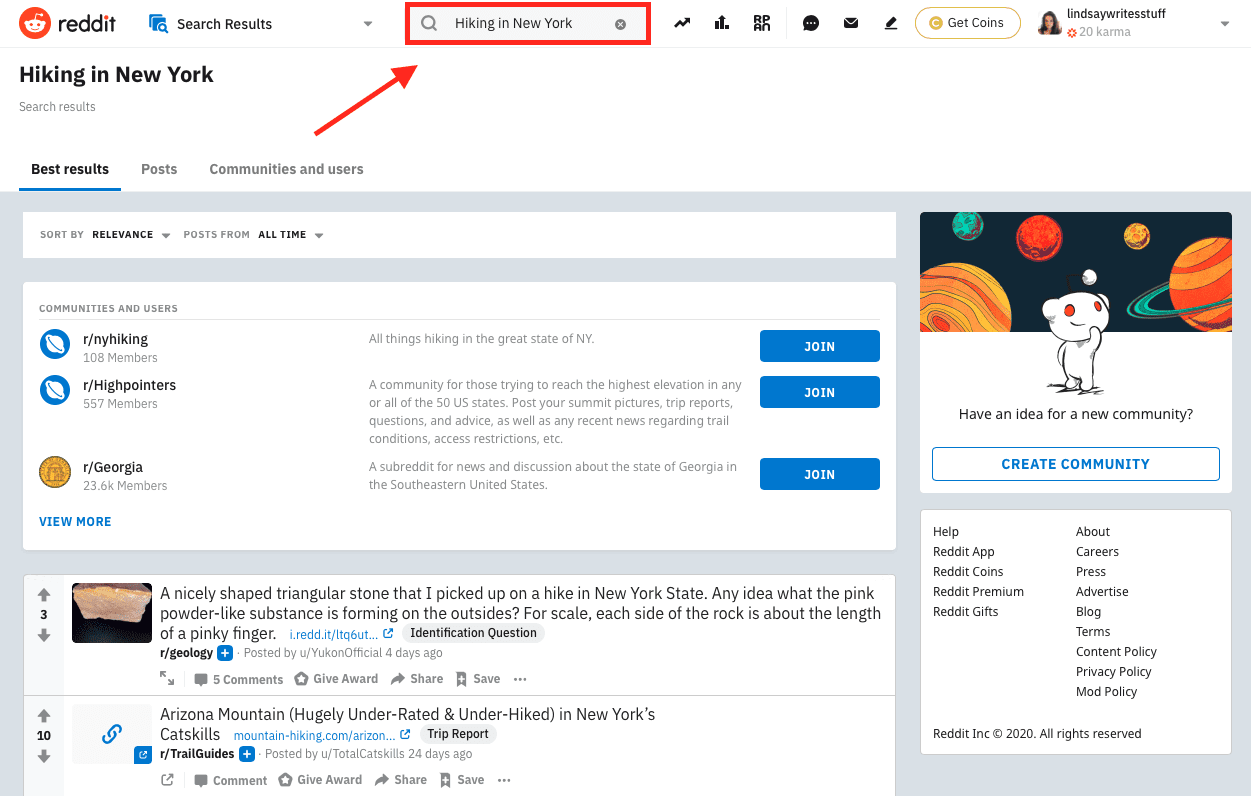Open the trending/popular posts icon
The height and width of the screenshot is (796, 1251).
coord(682,22)
